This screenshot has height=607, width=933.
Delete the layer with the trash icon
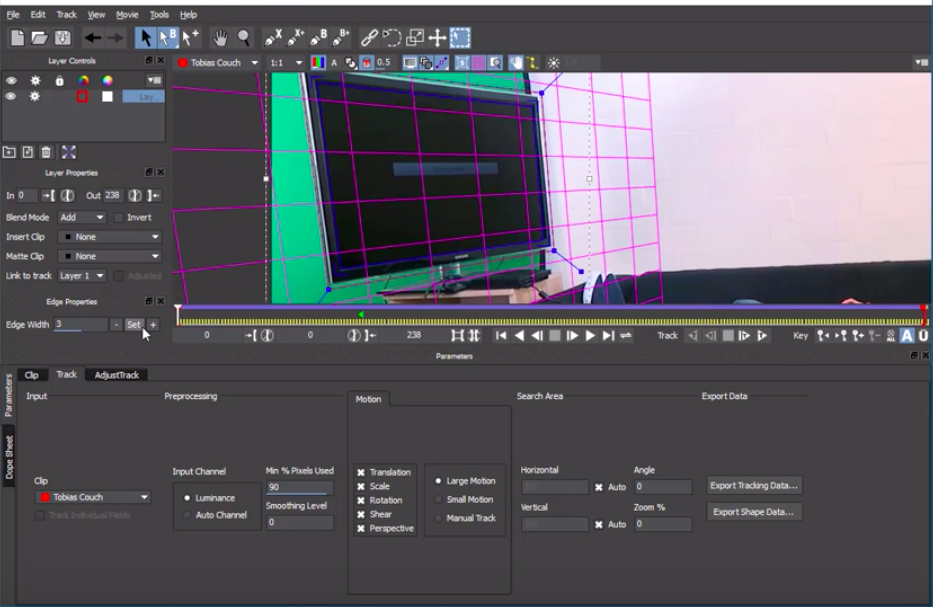(46, 152)
